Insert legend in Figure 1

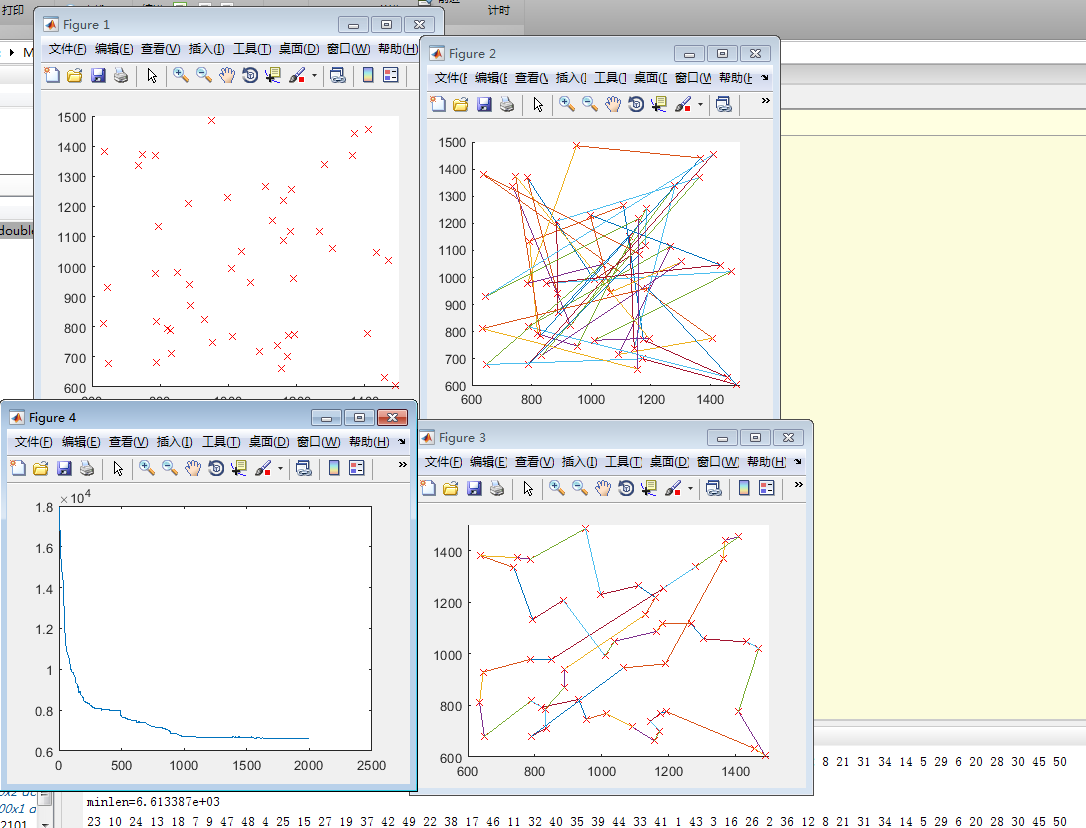pos(391,75)
